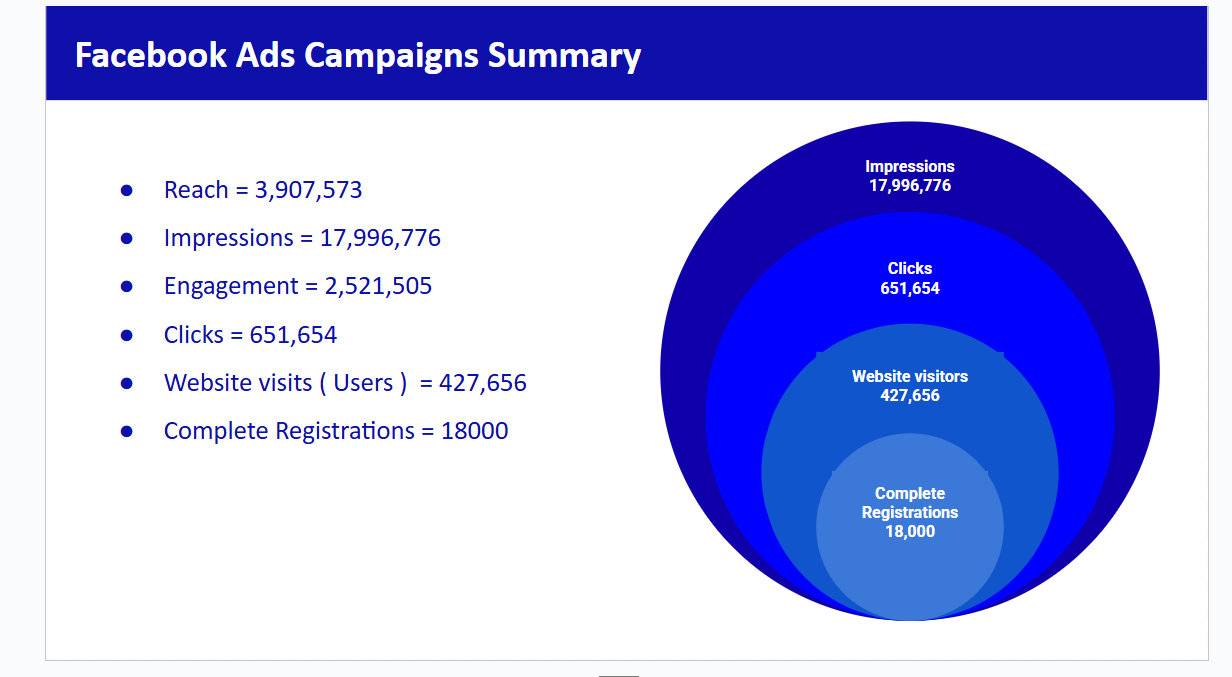Select the 'Facebook Ads Campaigns Summary' title
This screenshot has height=677, width=1232.
[x=358, y=55]
